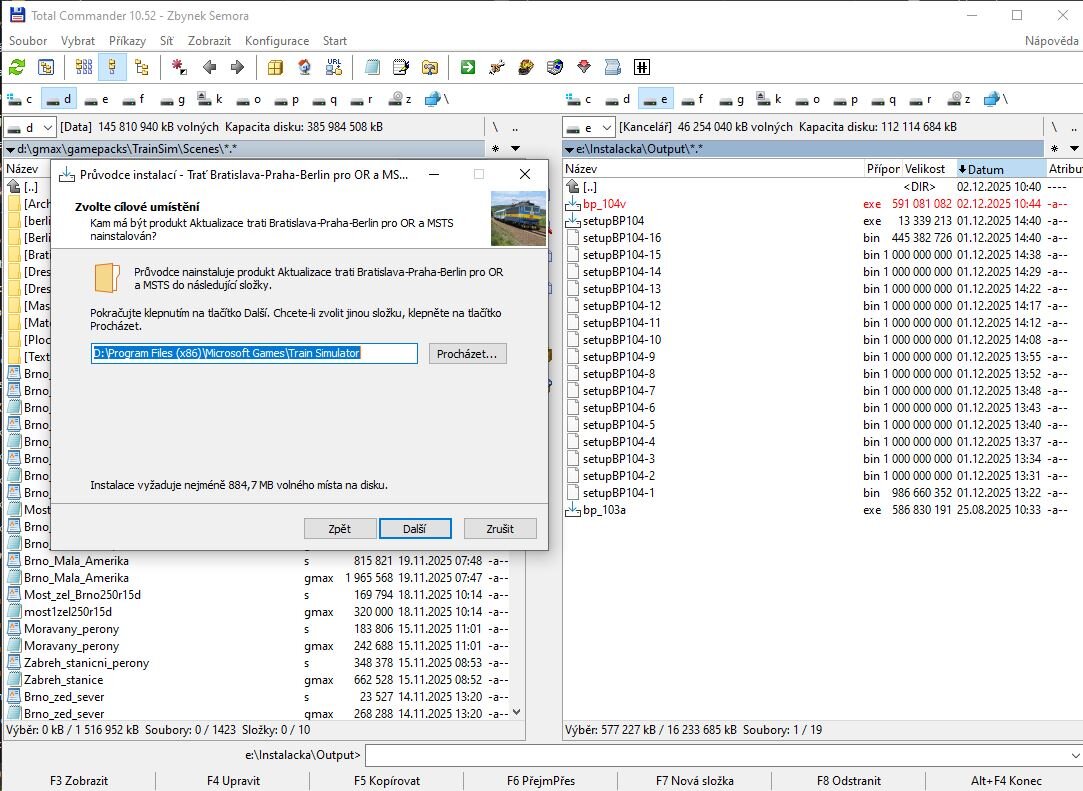
Task: Click the green Refresh (reread source) toolbar icon
Action: [x=17, y=67]
